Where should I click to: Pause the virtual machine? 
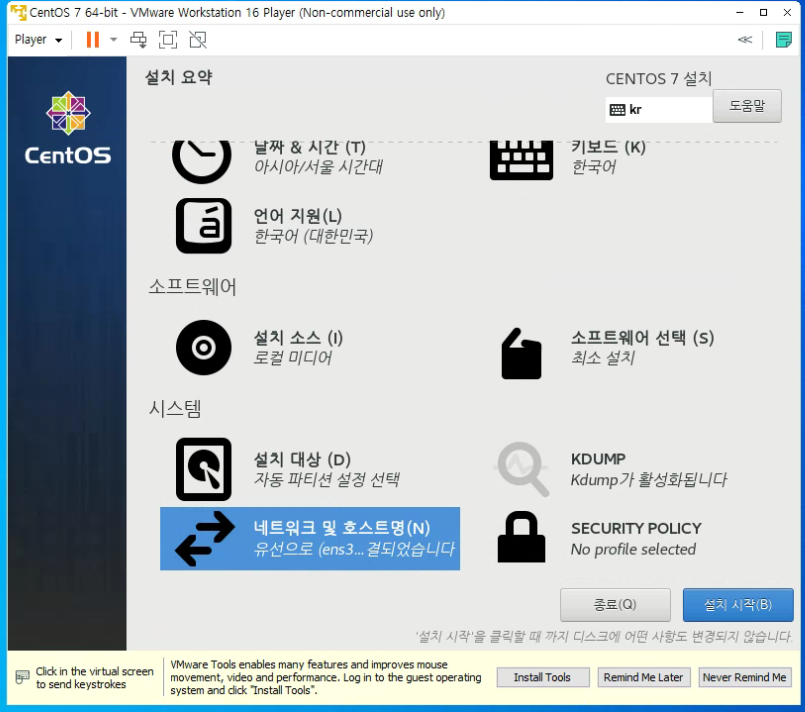click(x=92, y=40)
